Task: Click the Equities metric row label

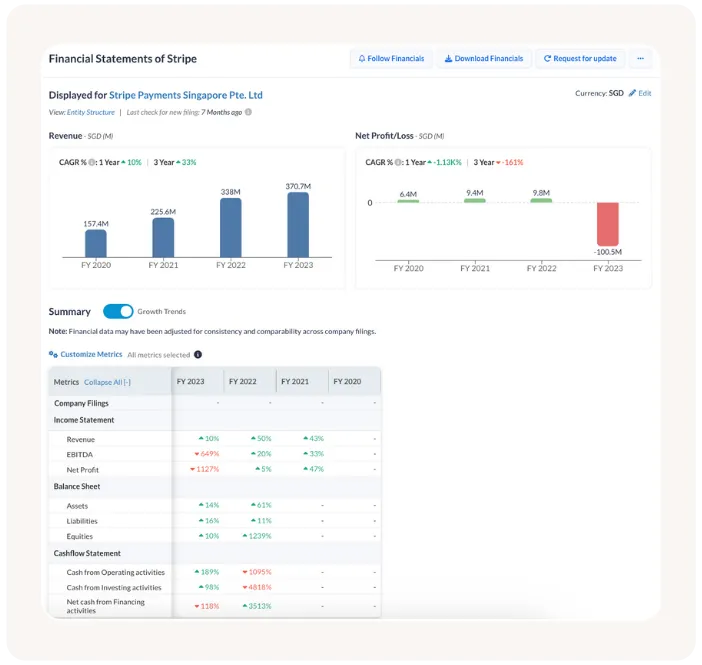Action: point(80,536)
